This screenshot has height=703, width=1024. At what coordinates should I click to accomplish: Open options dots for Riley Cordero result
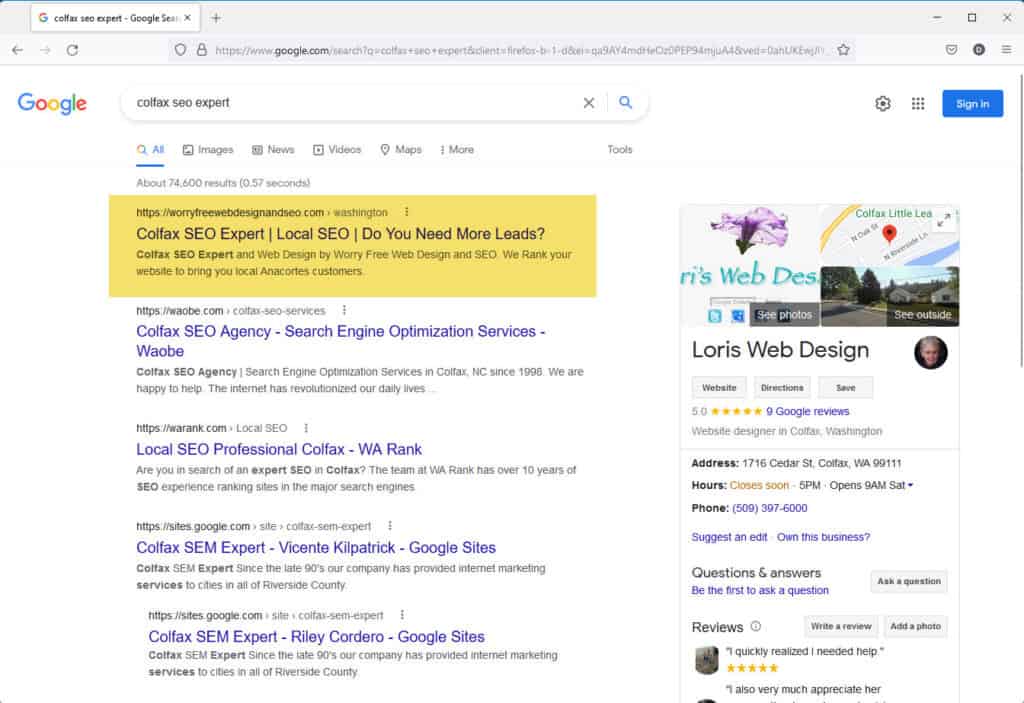click(x=402, y=615)
